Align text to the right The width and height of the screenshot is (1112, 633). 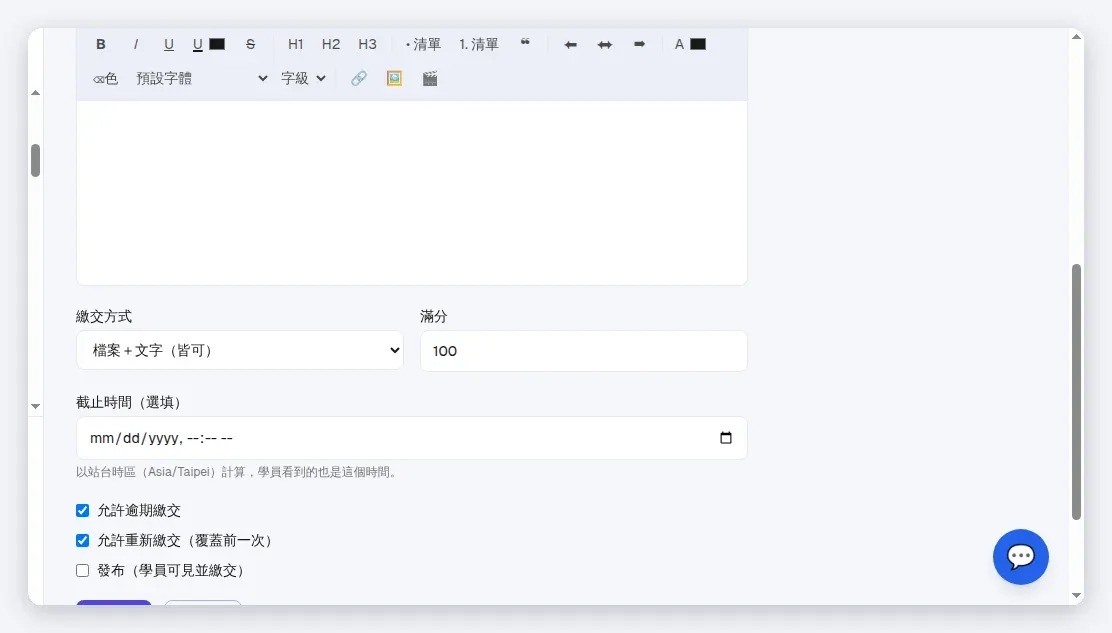(639, 45)
